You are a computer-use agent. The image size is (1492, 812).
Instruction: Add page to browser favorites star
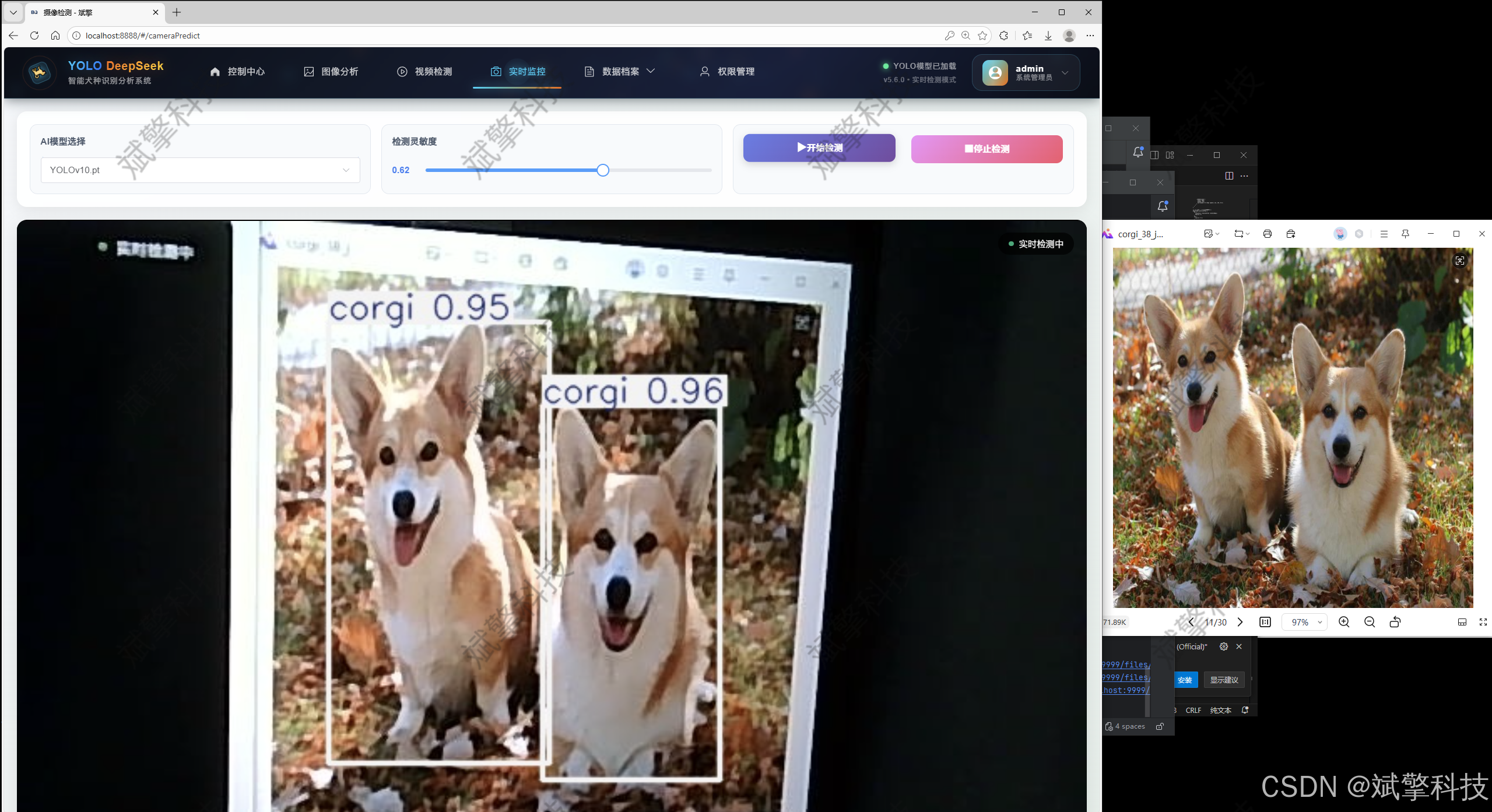[982, 36]
